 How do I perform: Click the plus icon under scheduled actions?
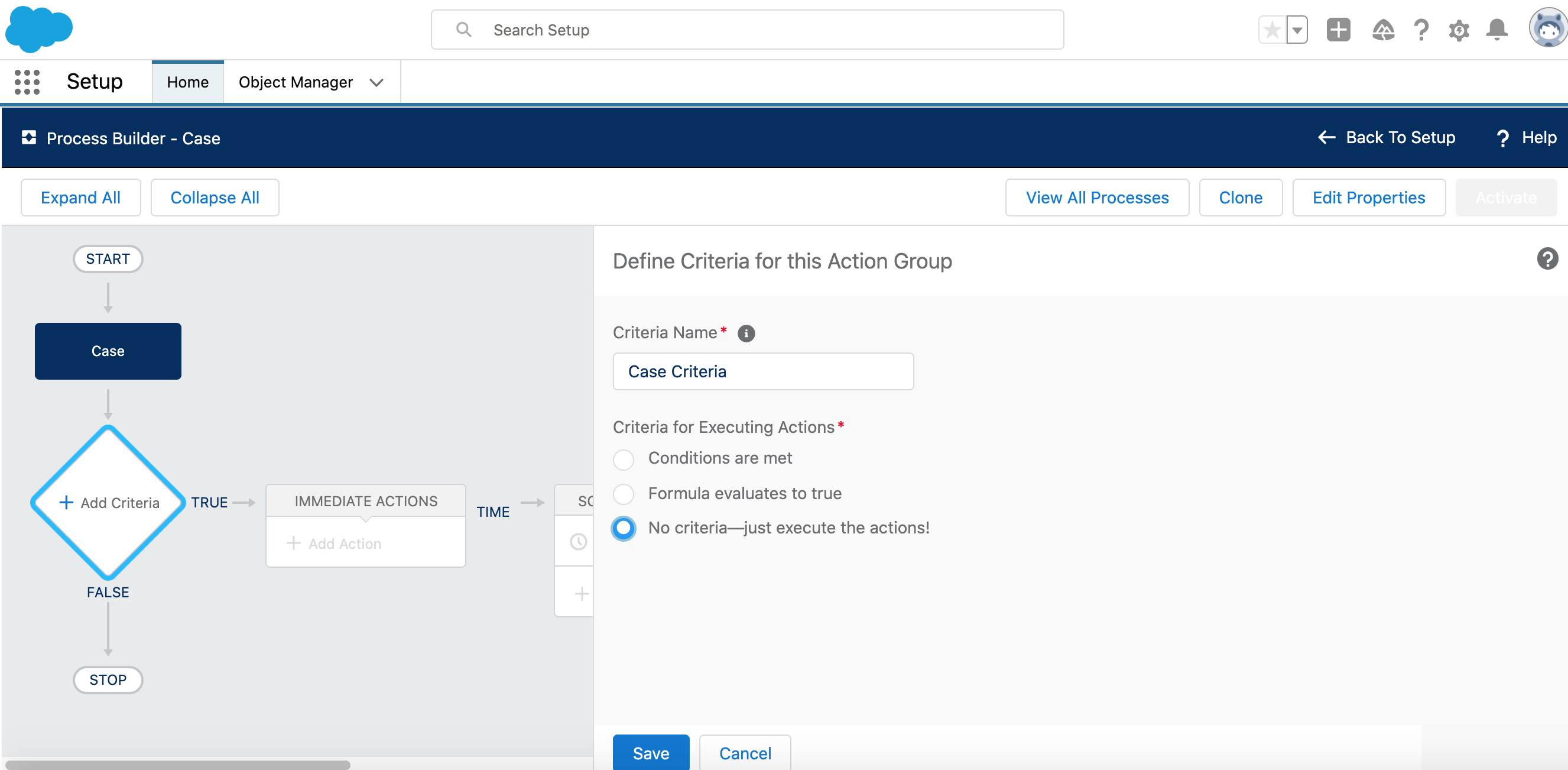[582, 593]
